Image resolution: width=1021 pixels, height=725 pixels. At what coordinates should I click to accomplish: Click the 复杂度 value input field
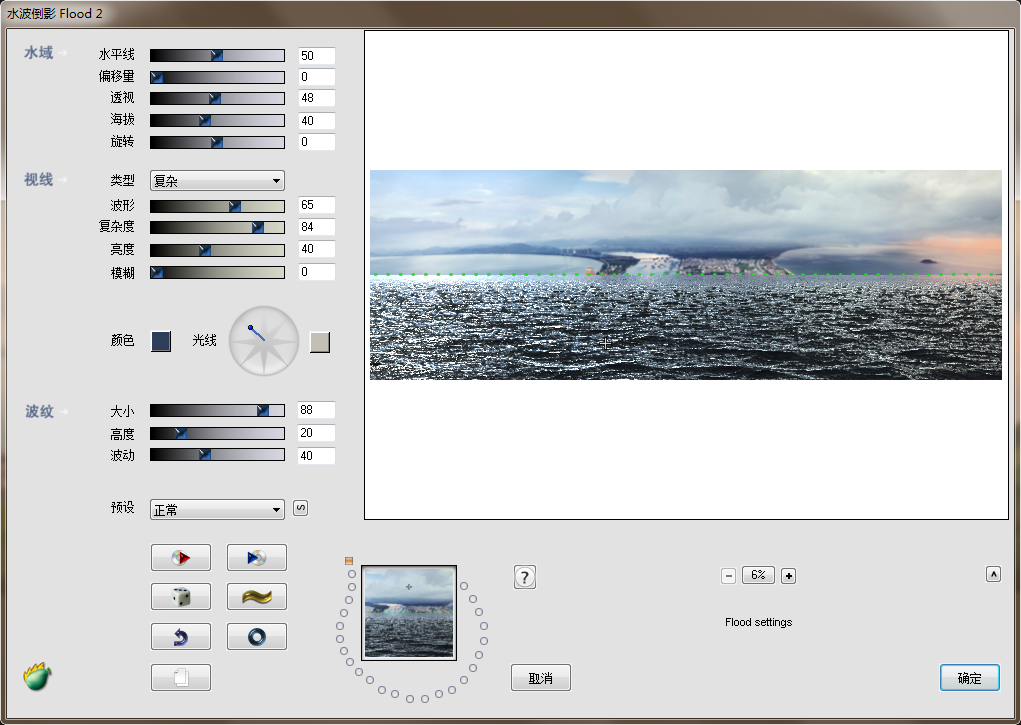tap(316, 227)
